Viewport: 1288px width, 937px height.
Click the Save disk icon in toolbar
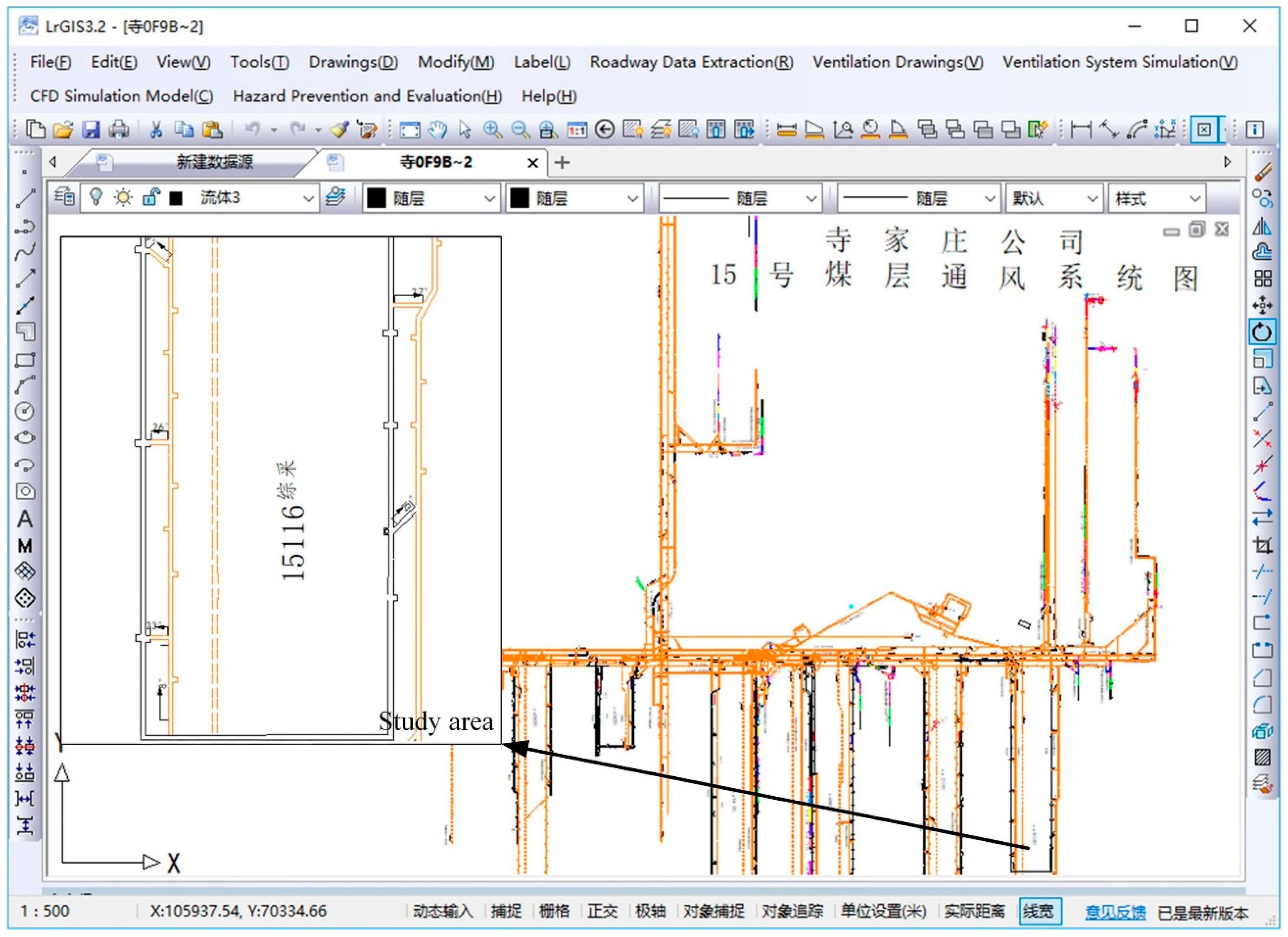(91, 130)
